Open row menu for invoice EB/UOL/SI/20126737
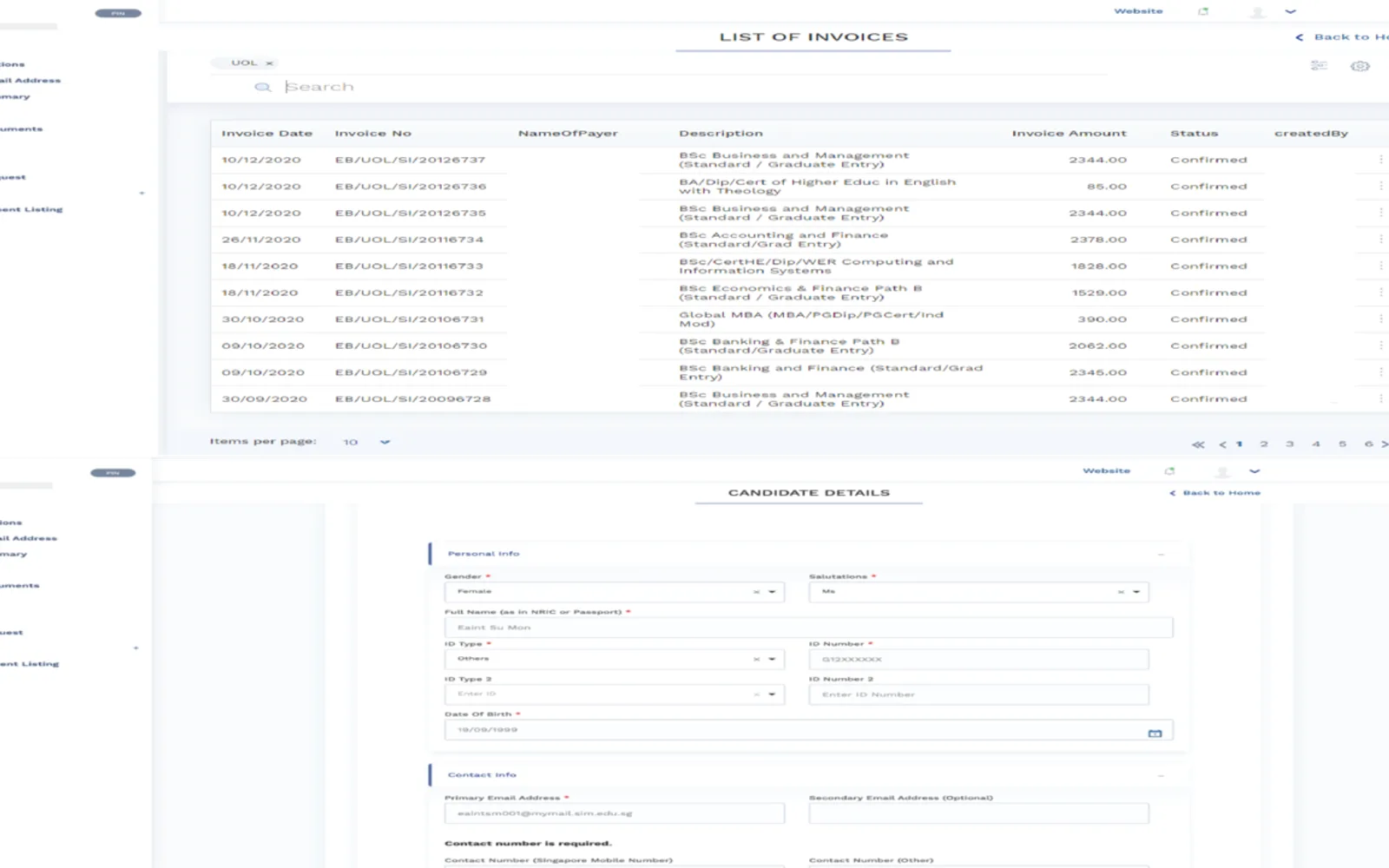The image size is (1389, 868). tap(1380, 160)
